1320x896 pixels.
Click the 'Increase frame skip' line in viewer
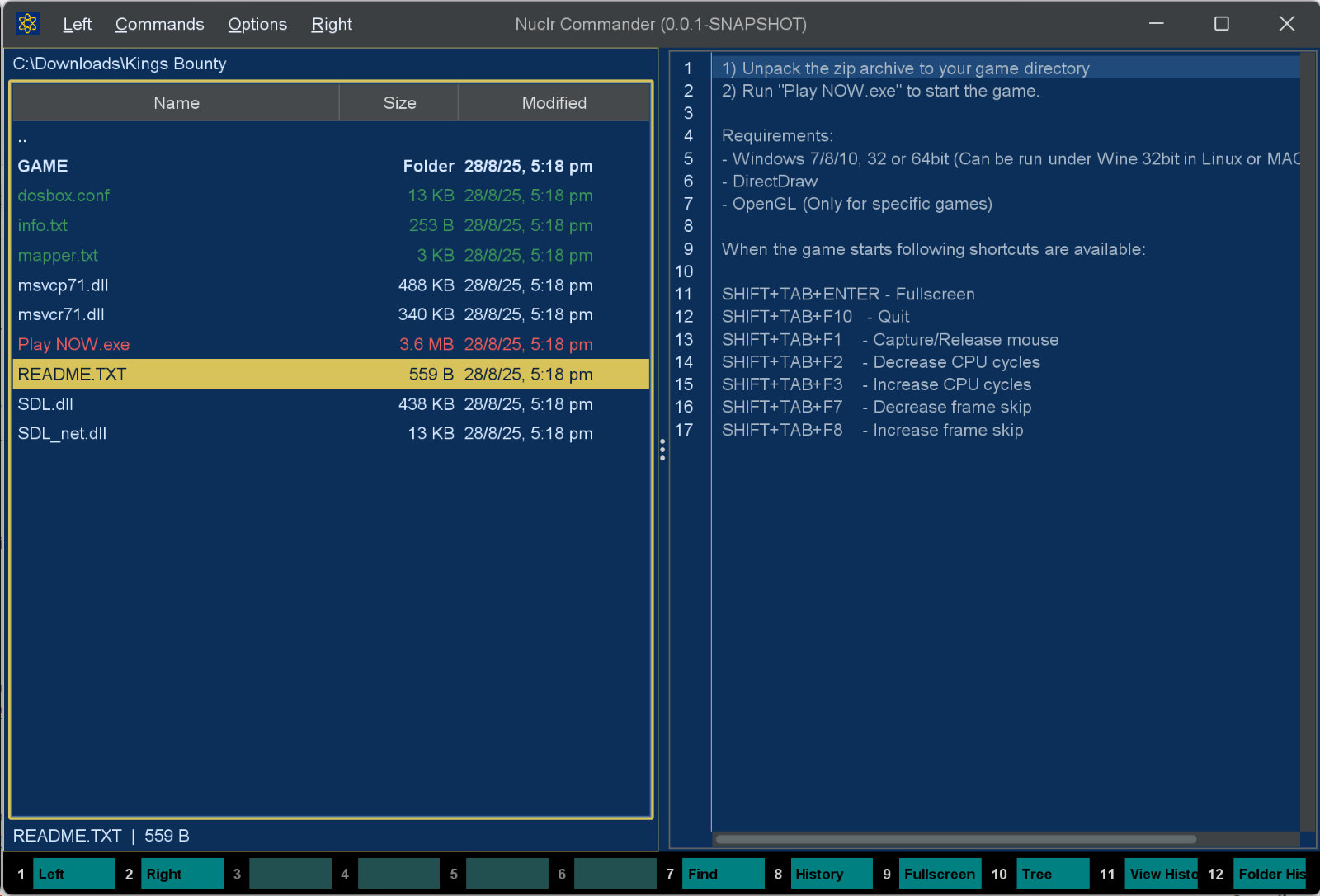[872, 430]
